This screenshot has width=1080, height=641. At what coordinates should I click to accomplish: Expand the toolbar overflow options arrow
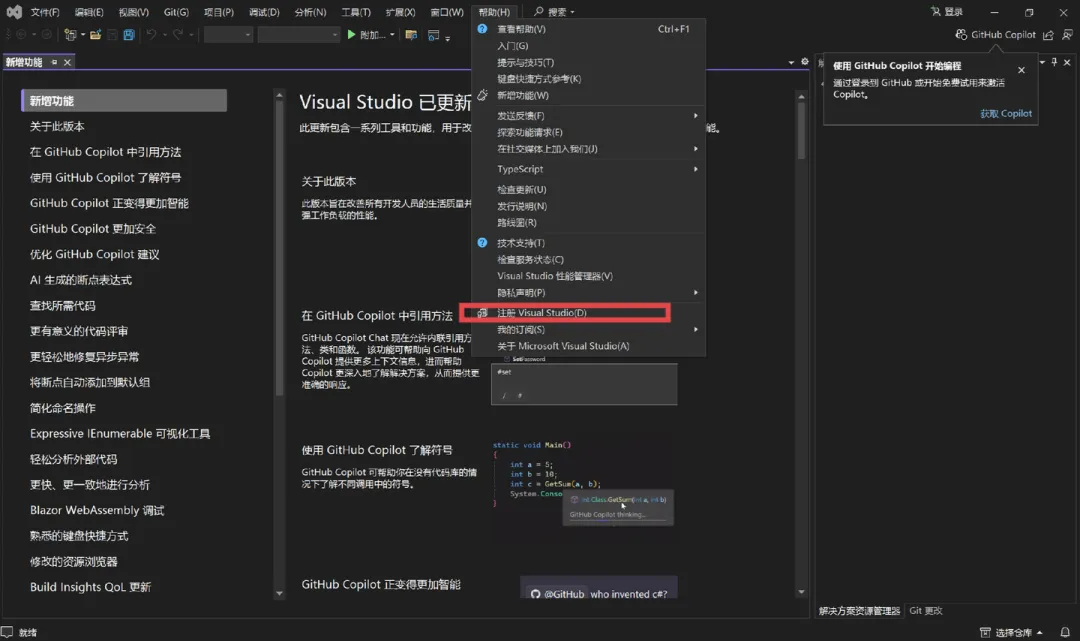[448, 37]
